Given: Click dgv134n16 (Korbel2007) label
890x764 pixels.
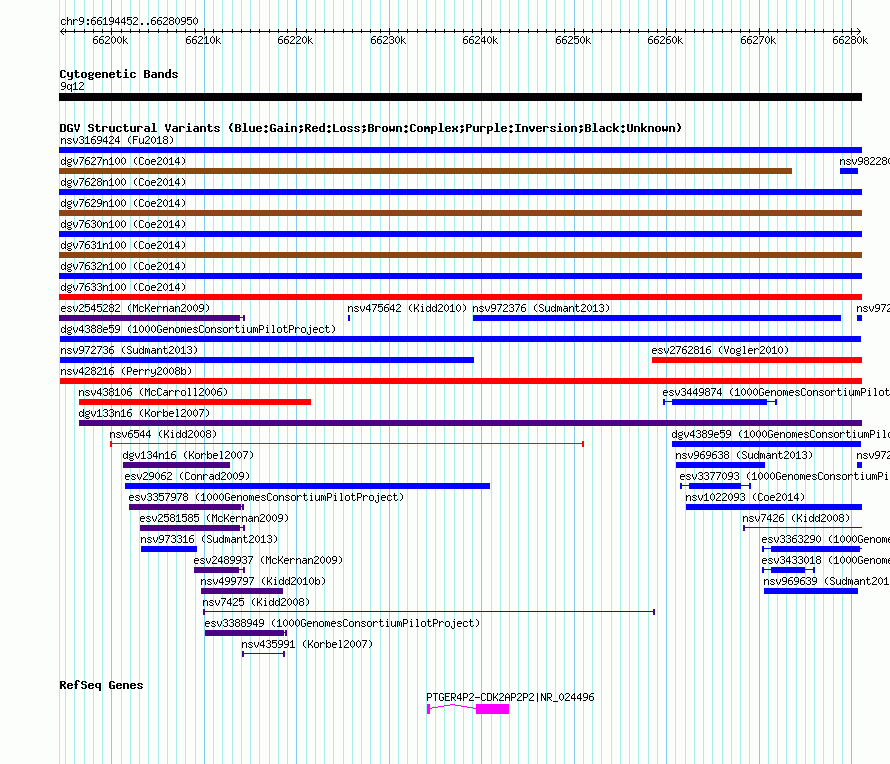Looking at the screenshot, I should click(188, 455).
